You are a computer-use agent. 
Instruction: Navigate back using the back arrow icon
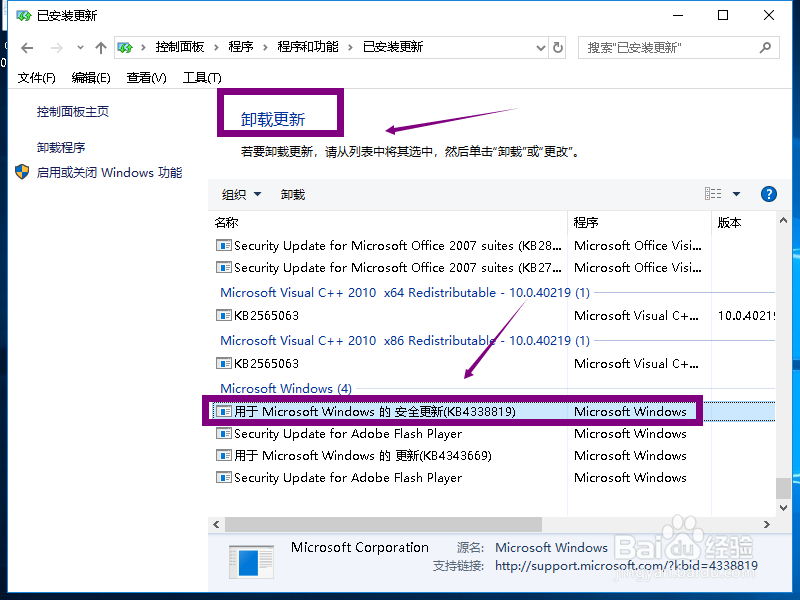tap(27, 47)
